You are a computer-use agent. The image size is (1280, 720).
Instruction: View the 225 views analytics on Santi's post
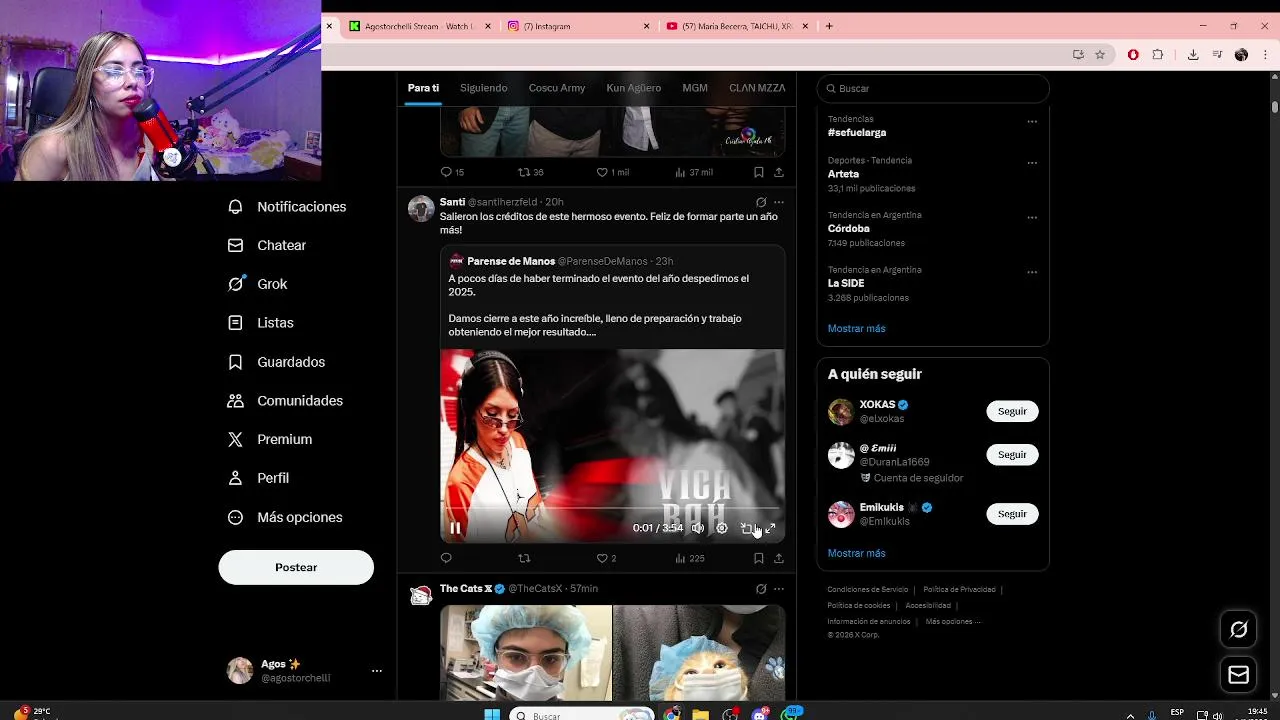(690, 558)
